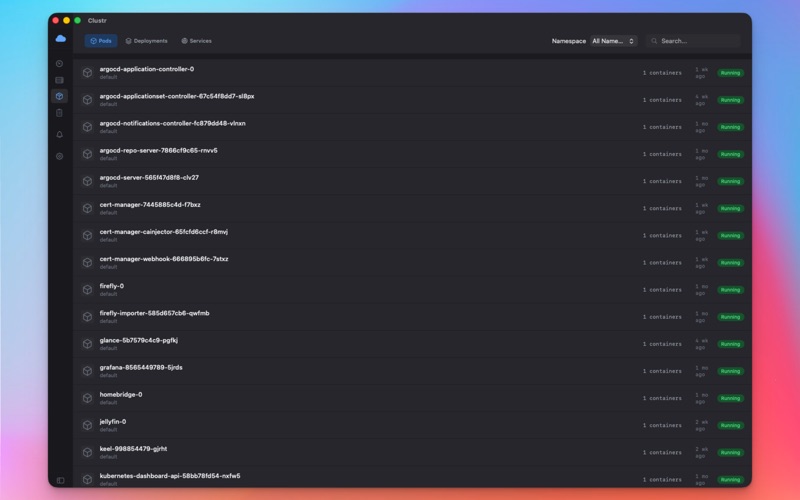Viewport: 800px width, 500px height.
Task: Click the age text on jellyfin-0 row
Action: [702, 425]
